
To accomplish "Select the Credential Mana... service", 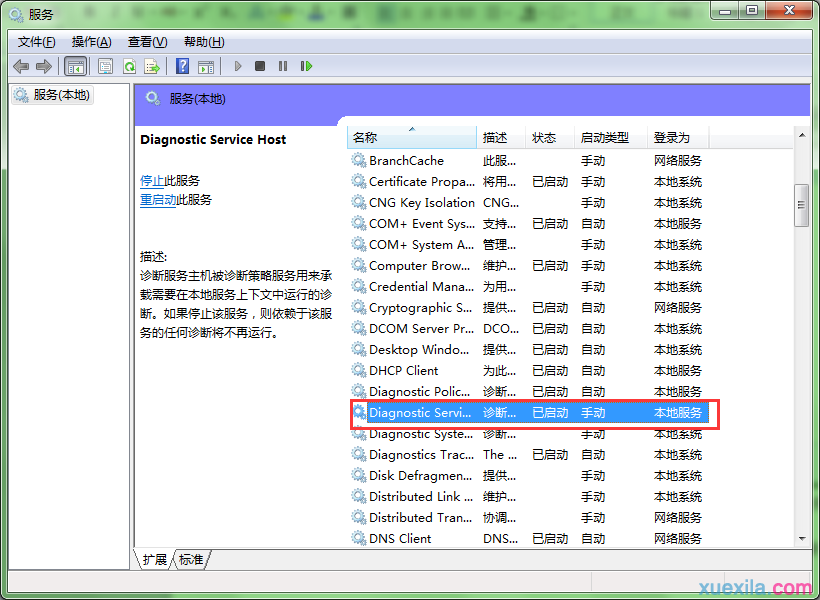I will pos(529,287).
